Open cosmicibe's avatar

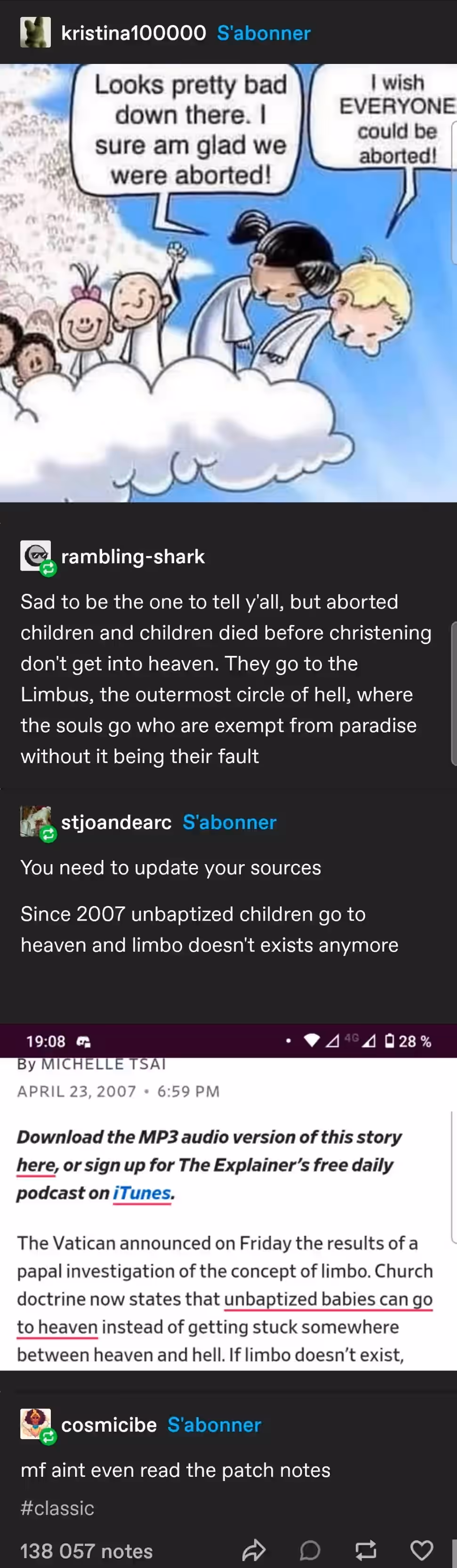point(35,1424)
